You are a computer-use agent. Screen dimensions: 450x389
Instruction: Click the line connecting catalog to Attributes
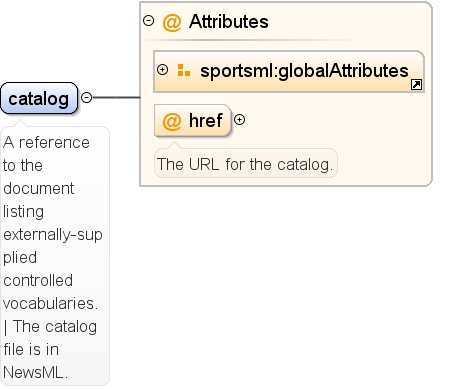pyautogui.click(x=116, y=97)
